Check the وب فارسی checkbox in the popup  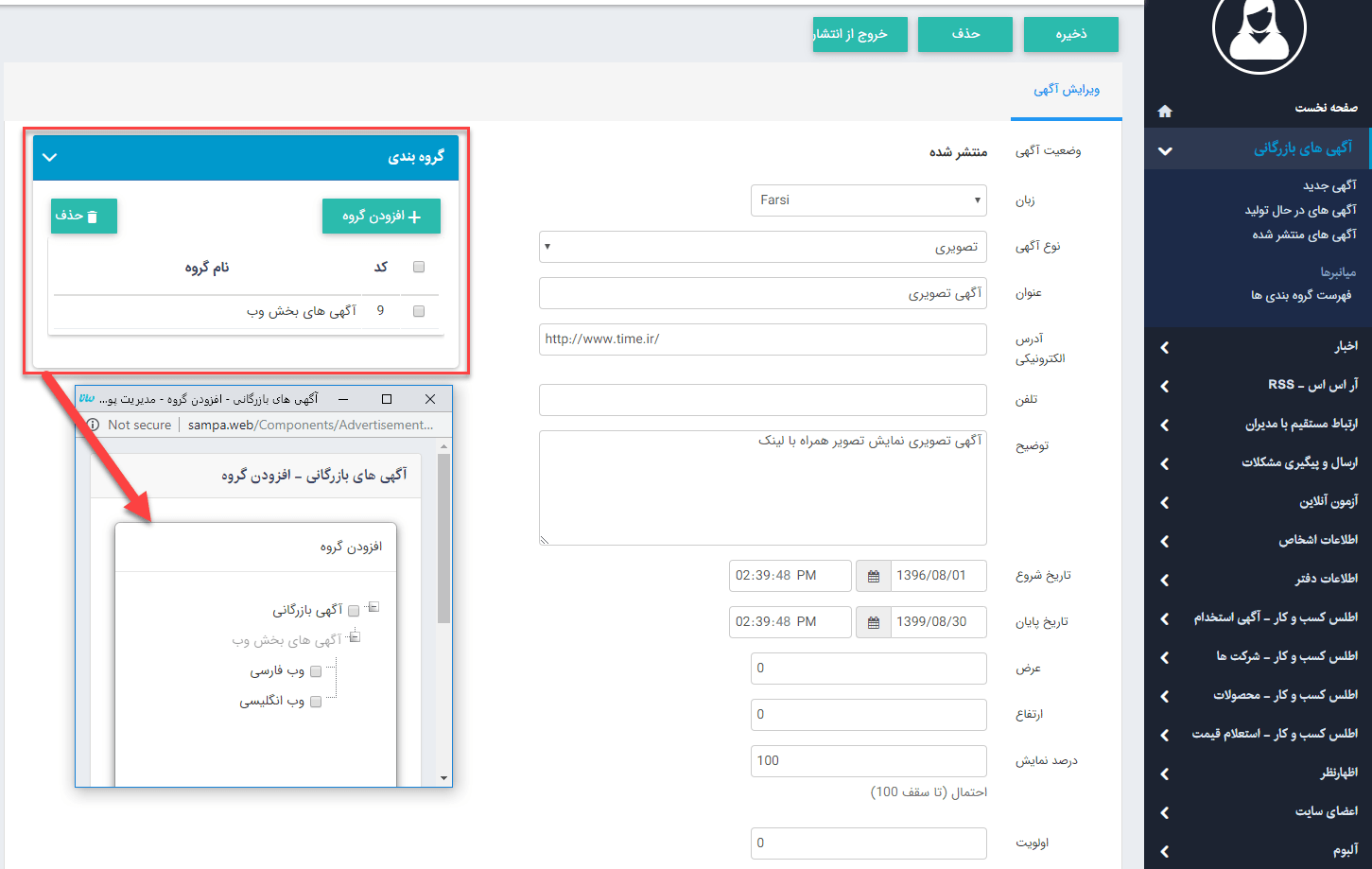[316, 671]
